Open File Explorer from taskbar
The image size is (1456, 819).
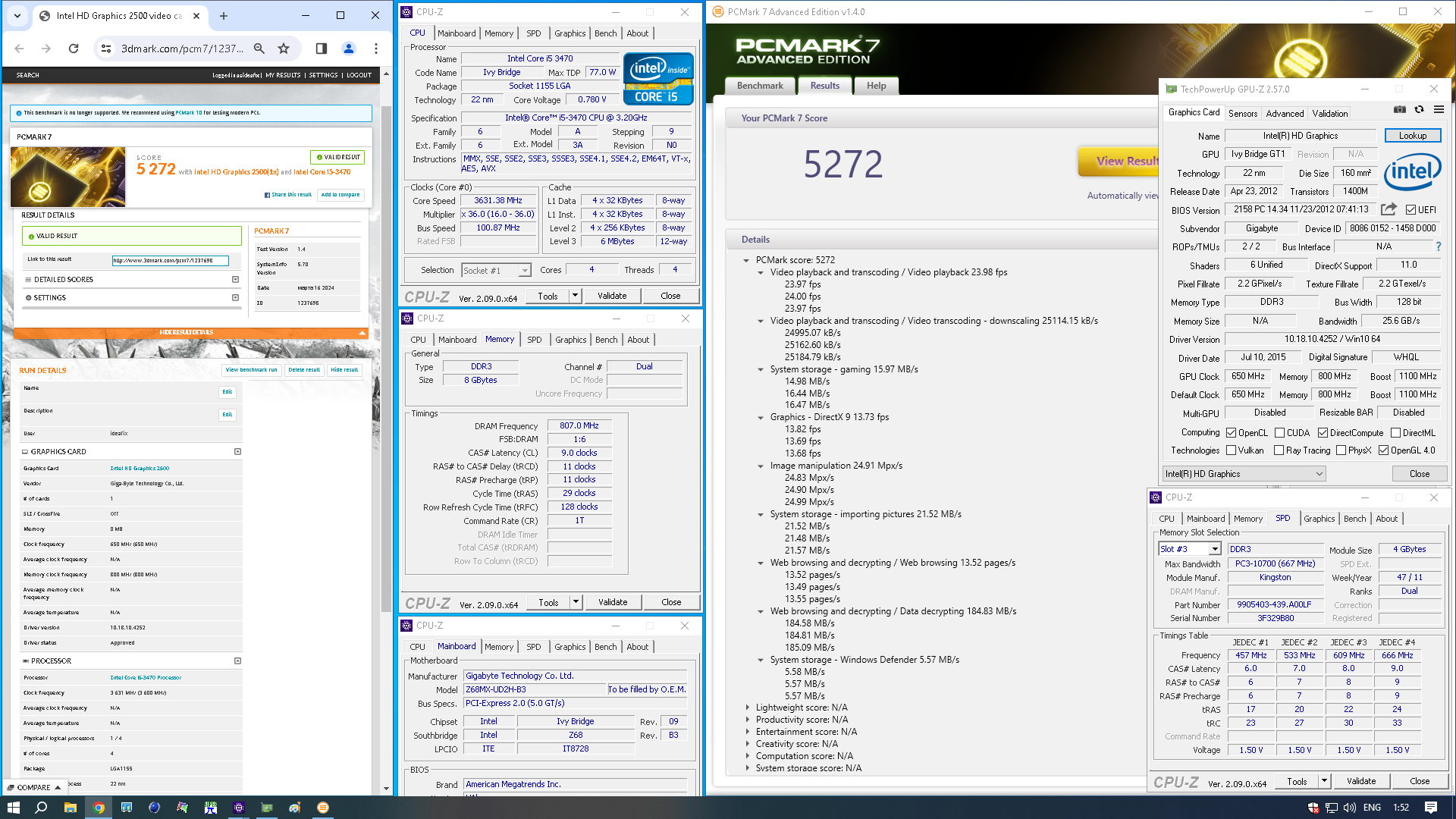click(x=70, y=808)
